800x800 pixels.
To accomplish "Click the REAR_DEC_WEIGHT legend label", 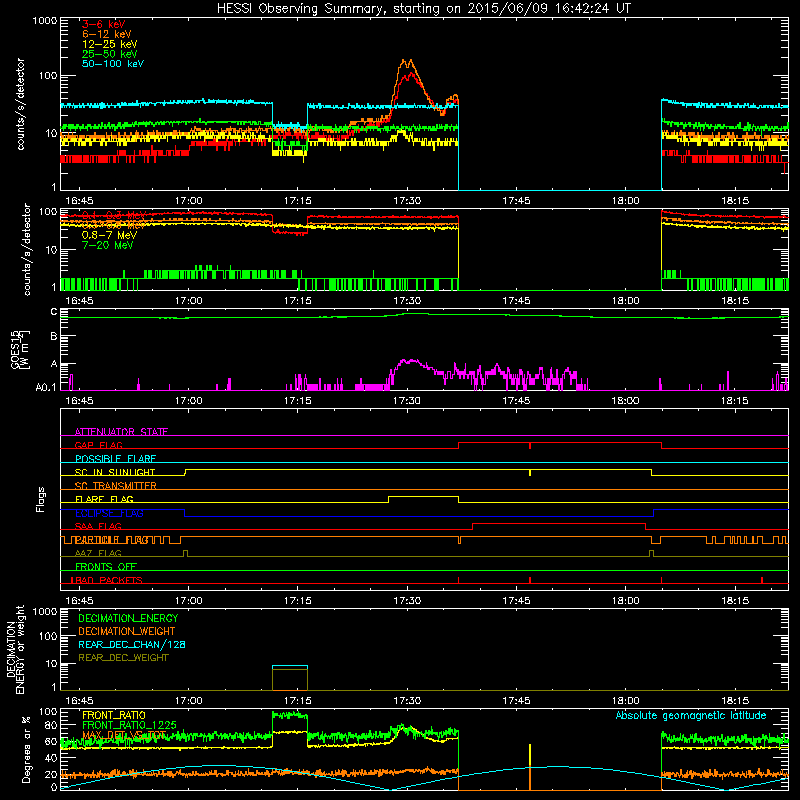I will [x=123, y=658].
